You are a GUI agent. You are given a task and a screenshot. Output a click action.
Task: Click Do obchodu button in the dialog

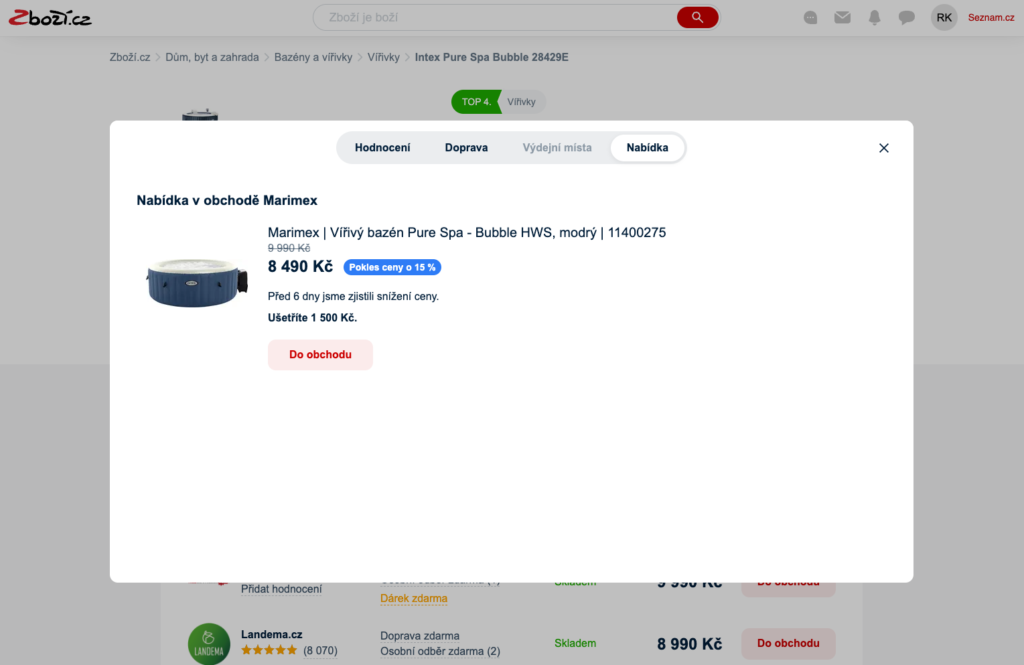pos(320,355)
